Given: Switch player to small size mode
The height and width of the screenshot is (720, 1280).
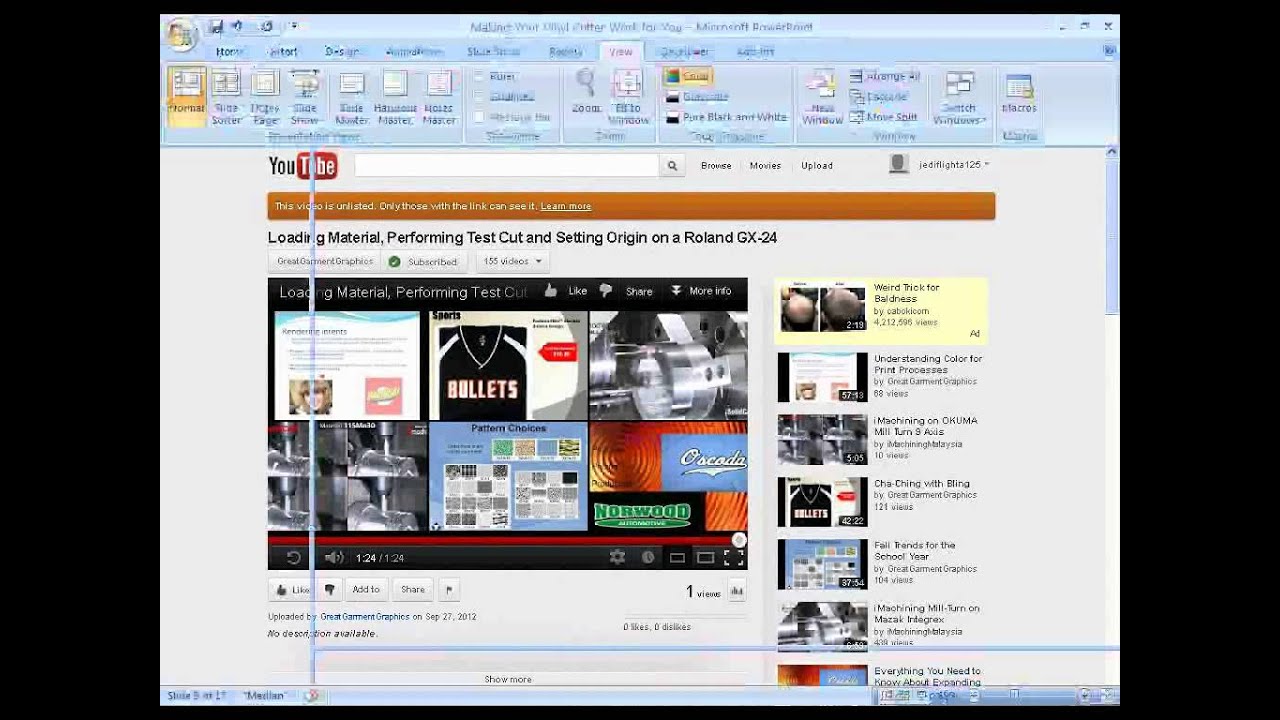Looking at the screenshot, I should pos(677,558).
